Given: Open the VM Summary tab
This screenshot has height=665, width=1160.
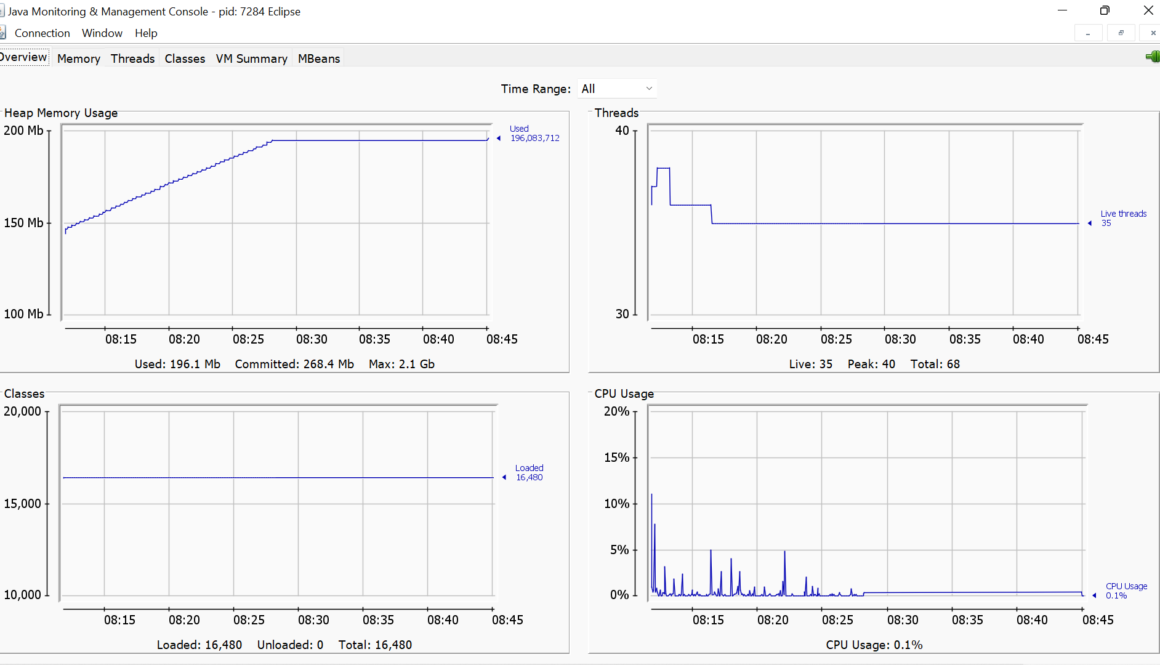Looking at the screenshot, I should [251, 59].
